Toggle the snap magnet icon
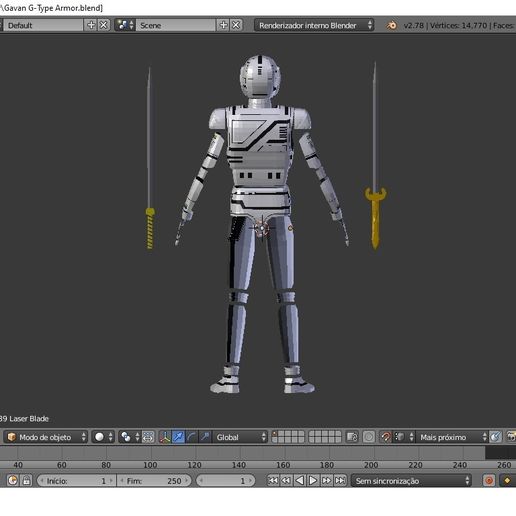 386,437
